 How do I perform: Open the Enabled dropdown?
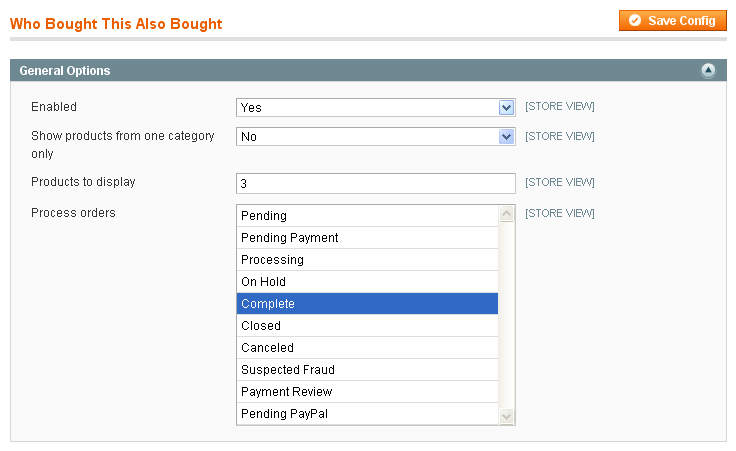click(376, 107)
